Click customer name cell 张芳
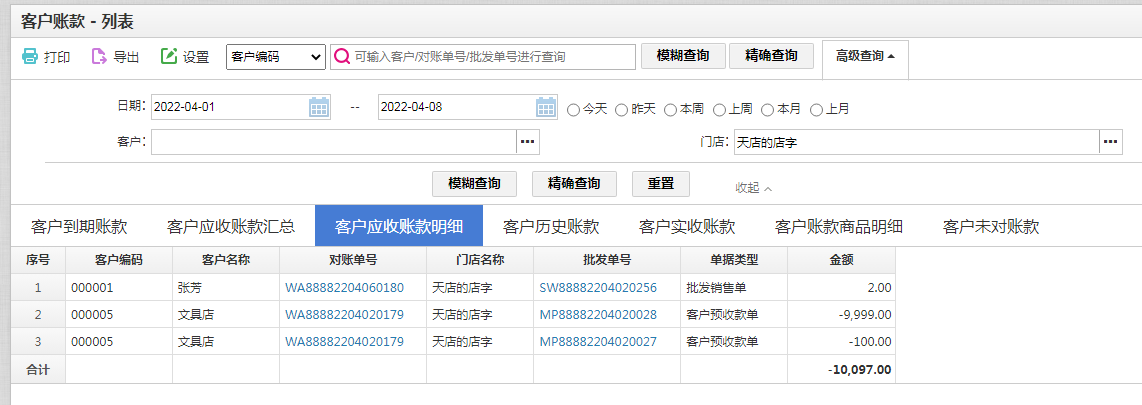Image resolution: width=1142 pixels, height=405 pixels. [x=226, y=288]
